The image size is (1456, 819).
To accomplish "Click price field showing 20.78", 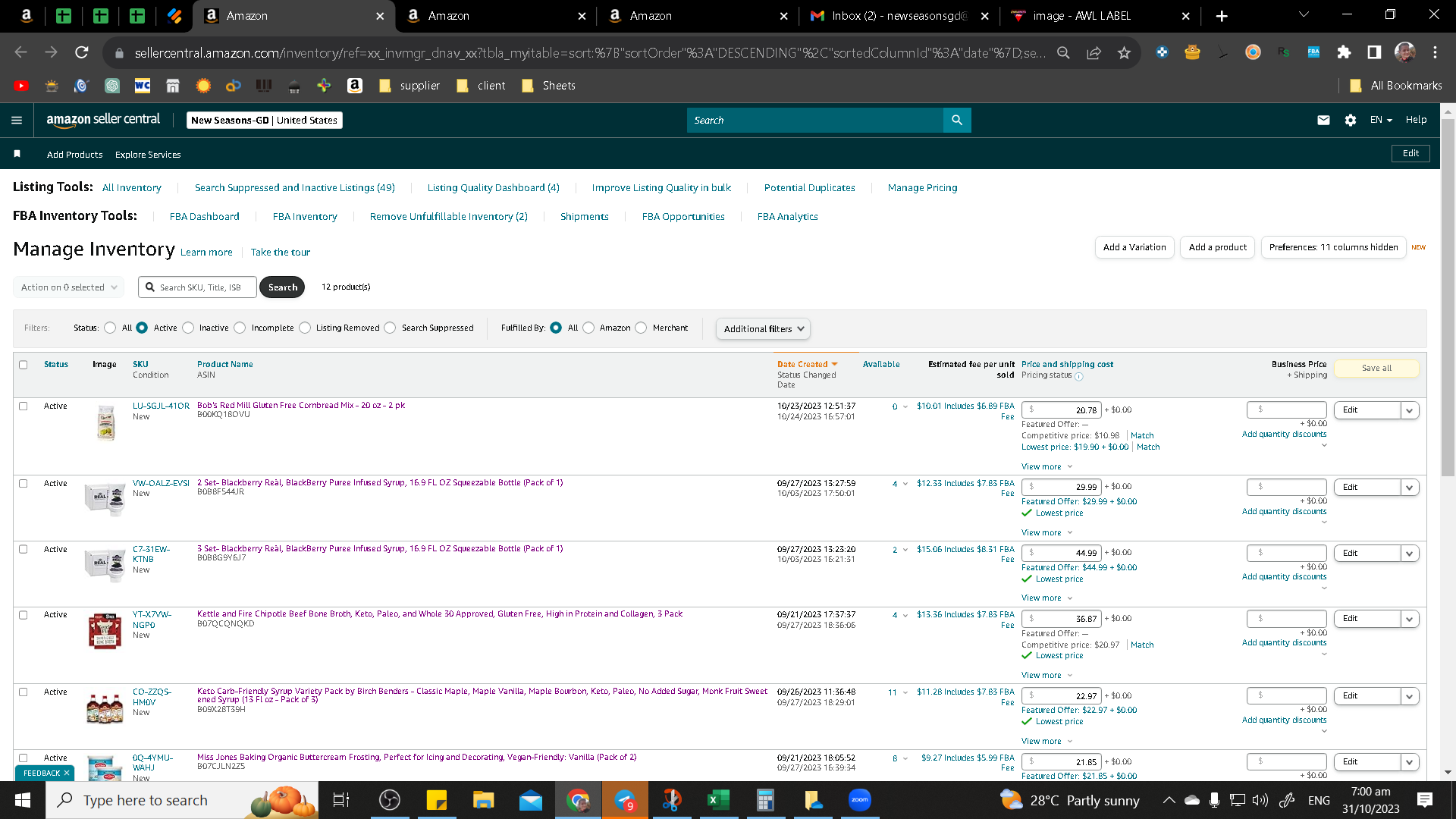I will [x=1061, y=410].
